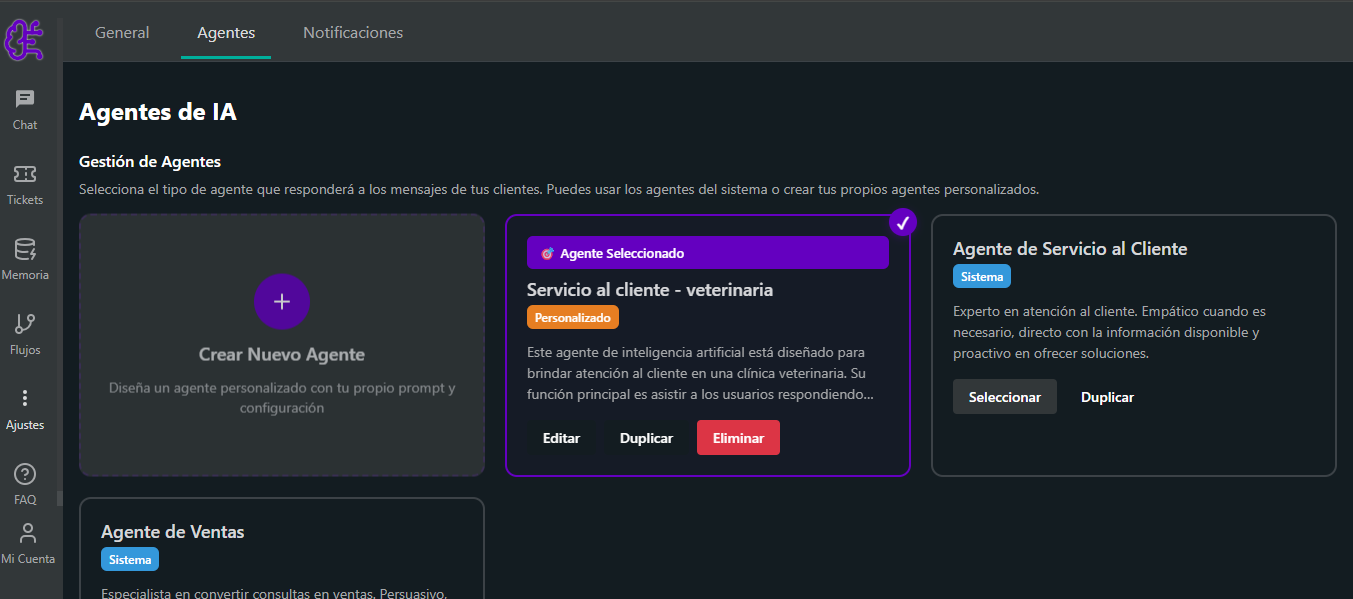Screen dimensions: 1353x599
Task: Click Duplicar on Agente de Servicio al Cliente
Action: coord(1107,397)
